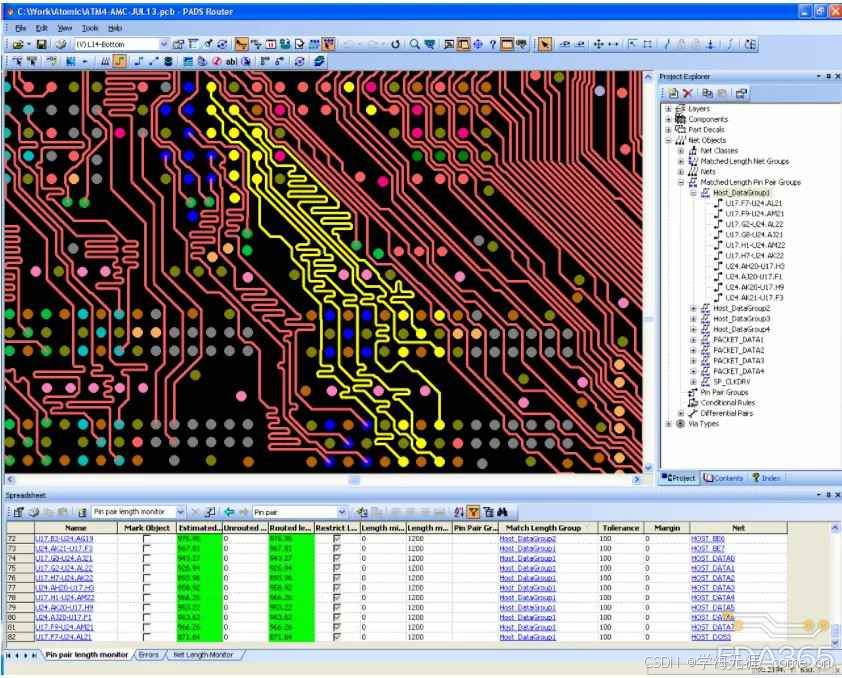
Task: Click the Name column header
Action: (x=76, y=528)
